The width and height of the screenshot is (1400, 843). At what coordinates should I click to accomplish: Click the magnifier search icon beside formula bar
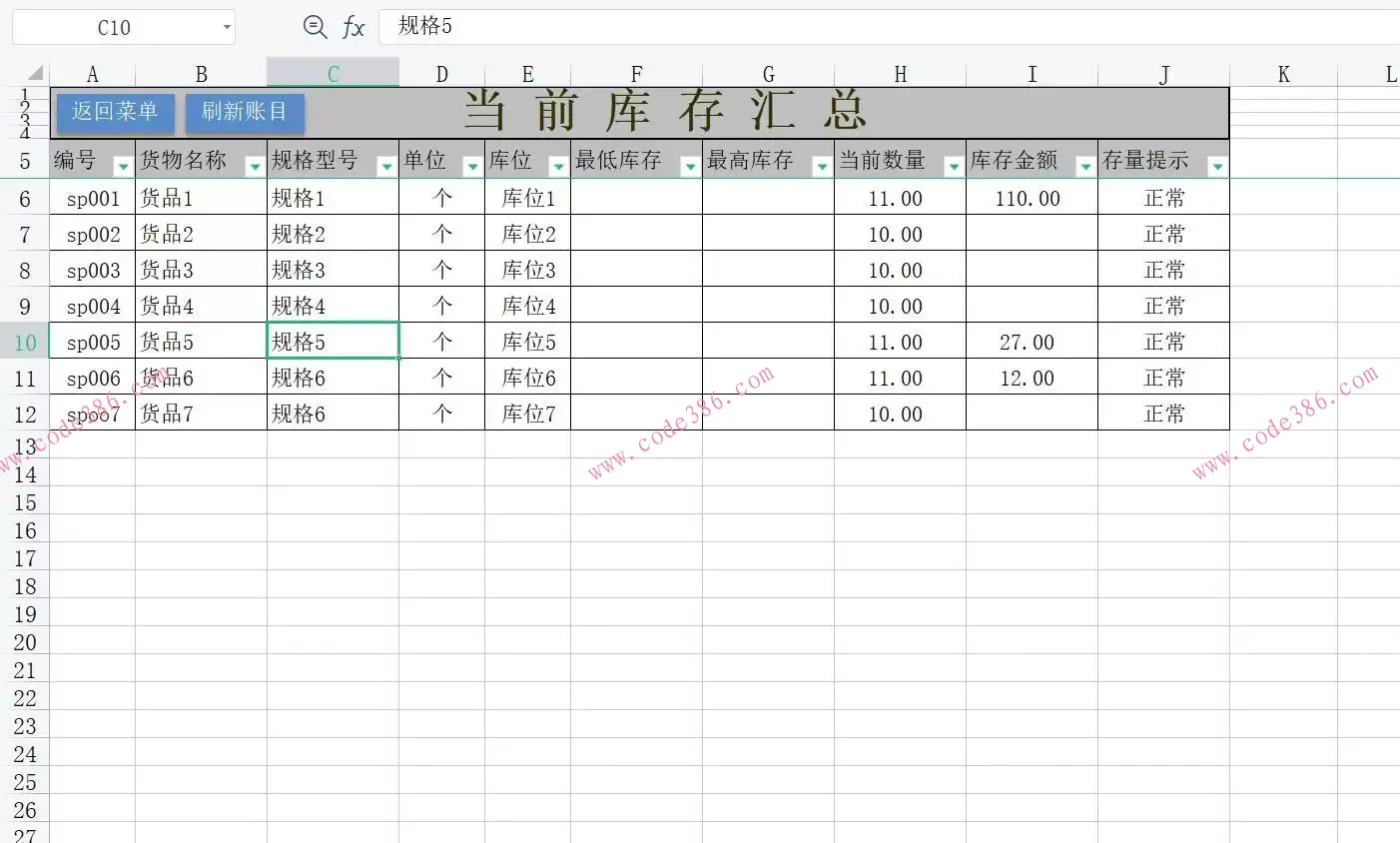313,27
